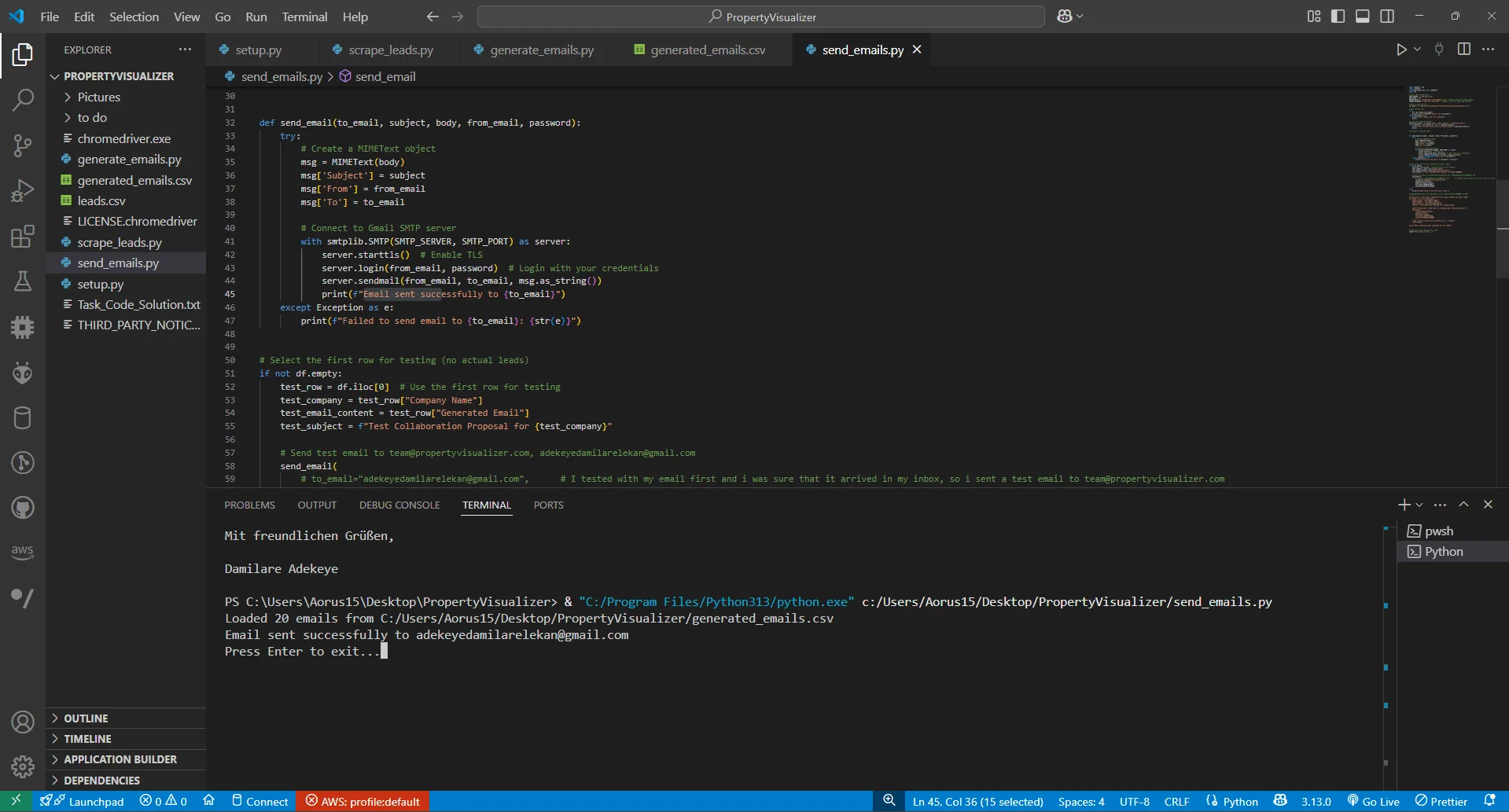The image size is (1509, 812).
Task: Open the new terminal launch profile dropdown
Action: click(1419, 505)
